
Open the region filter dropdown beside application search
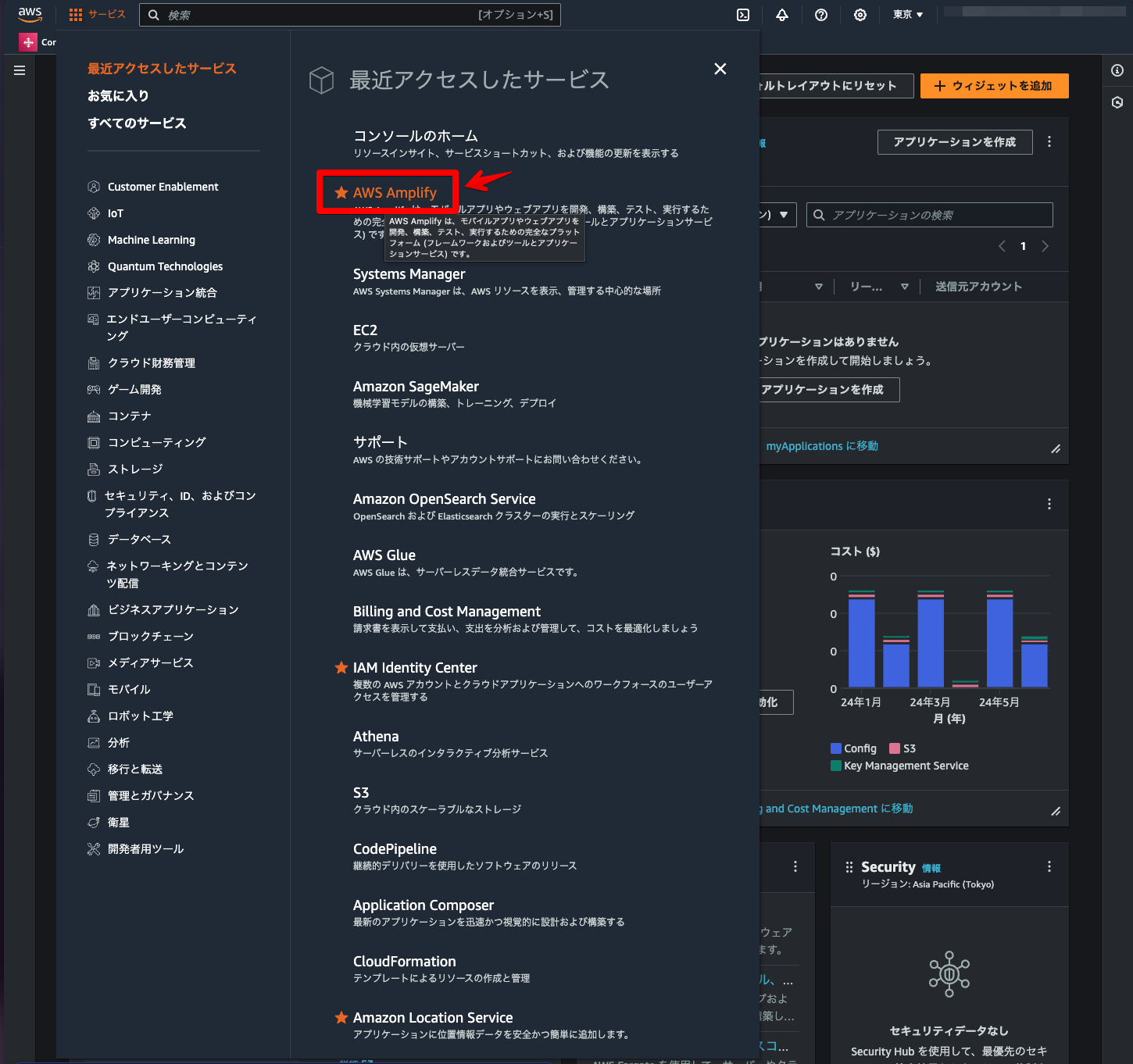tap(777, 215)
